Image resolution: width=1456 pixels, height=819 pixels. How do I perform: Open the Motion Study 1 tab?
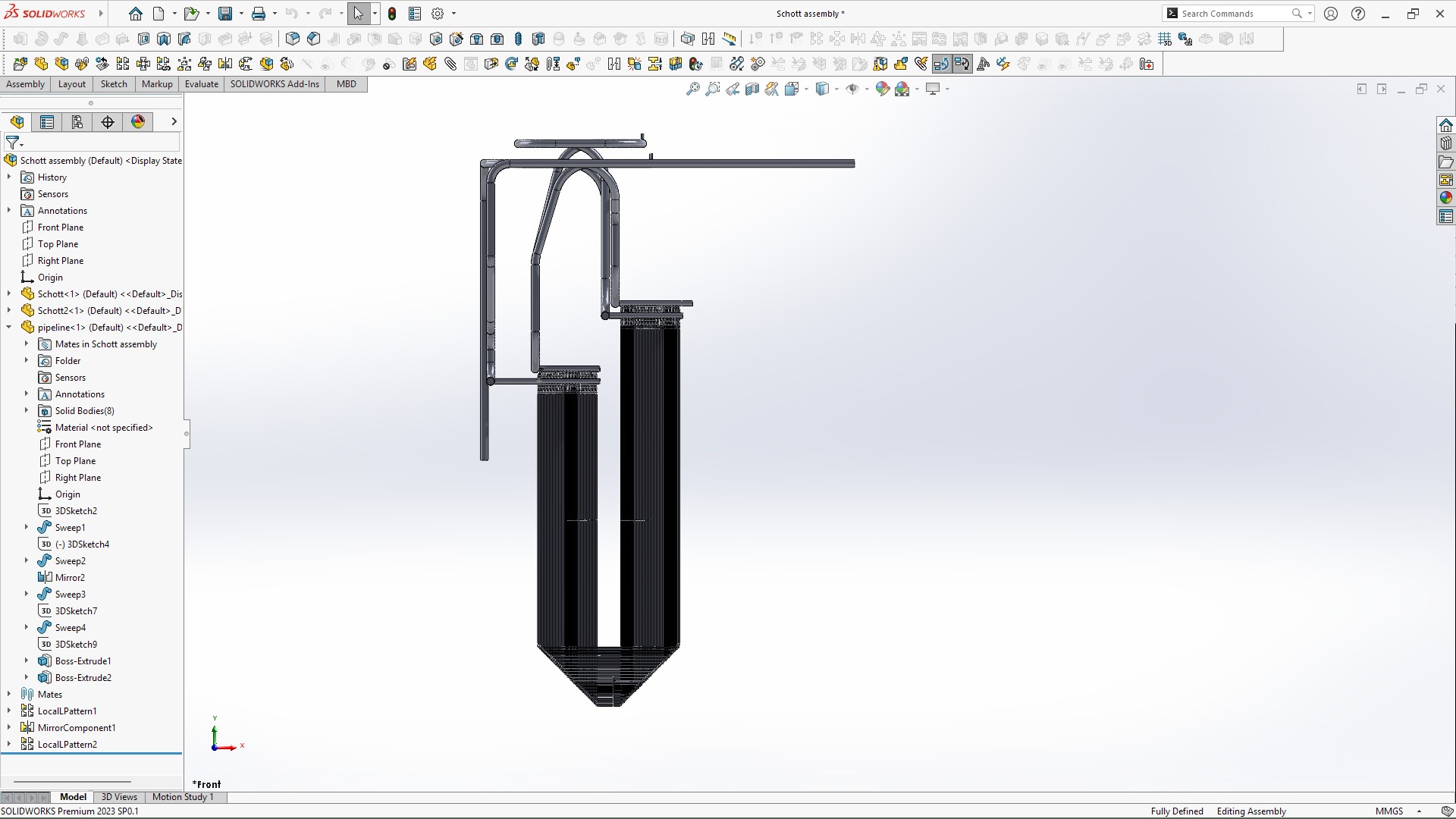(183, 797)
